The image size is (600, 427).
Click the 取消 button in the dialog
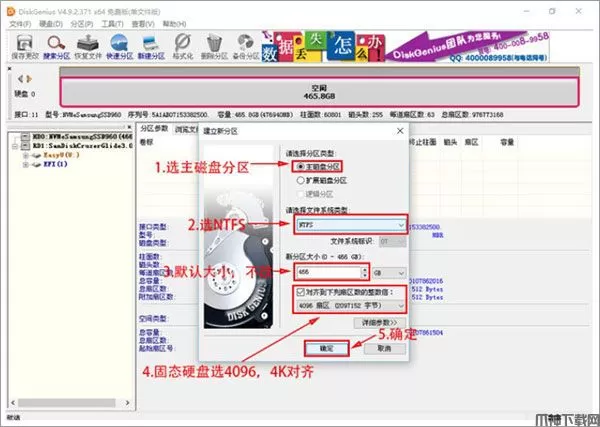point(384,349)
